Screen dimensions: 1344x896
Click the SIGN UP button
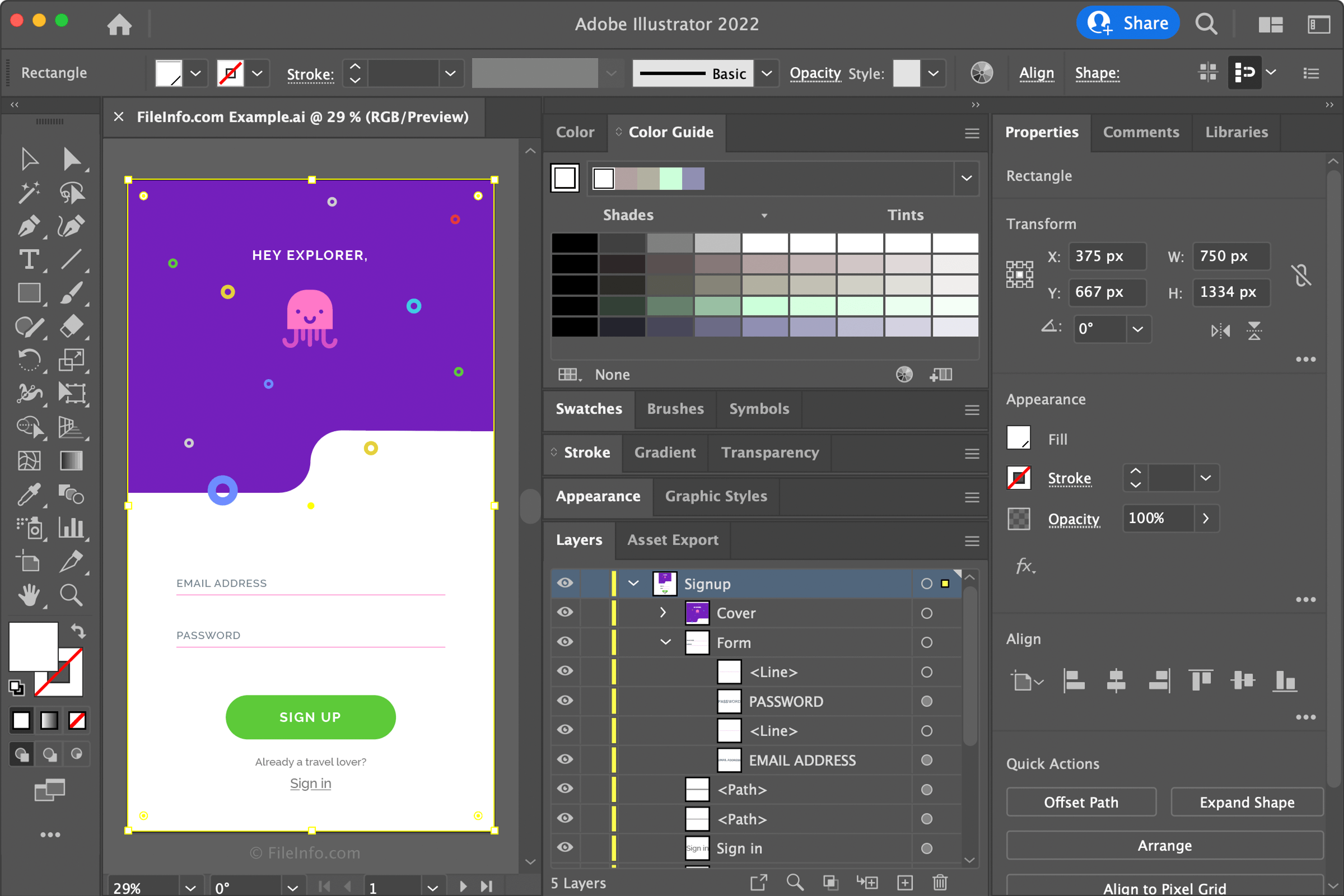[310, 716]
